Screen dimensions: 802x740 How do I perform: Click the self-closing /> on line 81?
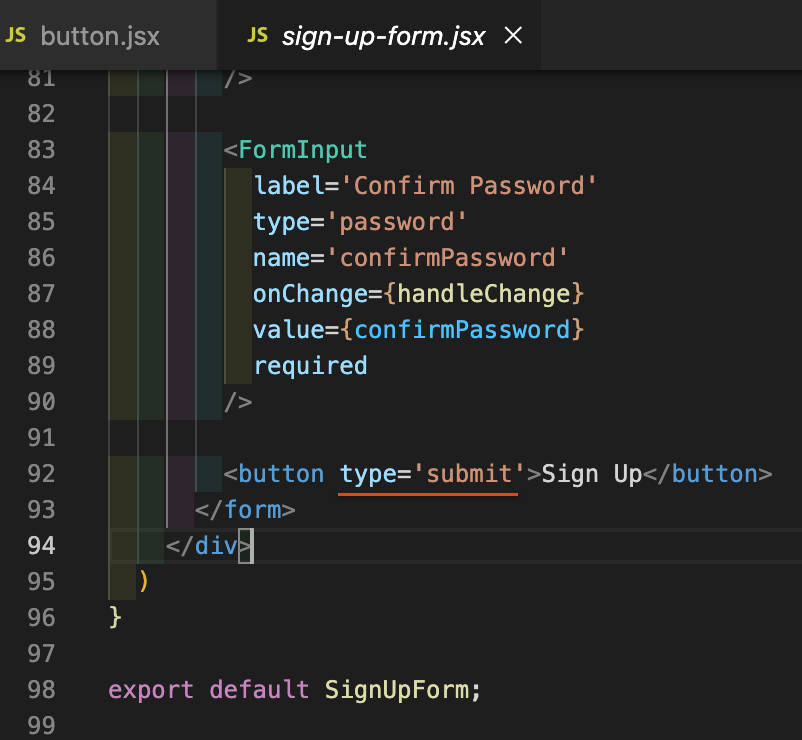point(238,79)
